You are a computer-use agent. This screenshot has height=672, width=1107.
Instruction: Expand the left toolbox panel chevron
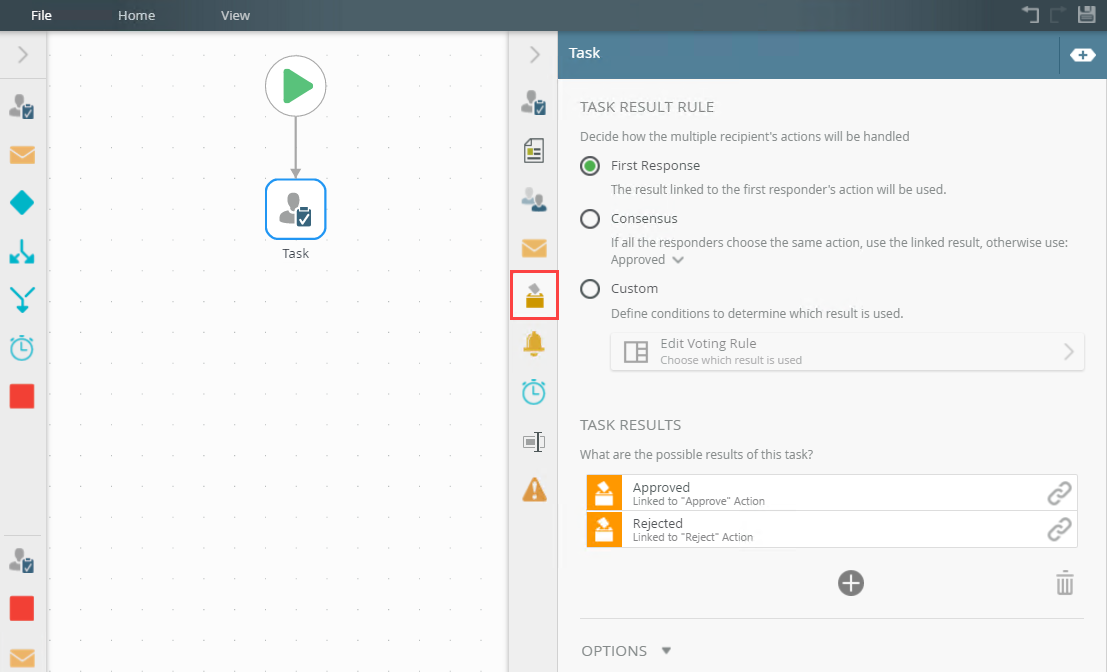[x=23, y=54]
